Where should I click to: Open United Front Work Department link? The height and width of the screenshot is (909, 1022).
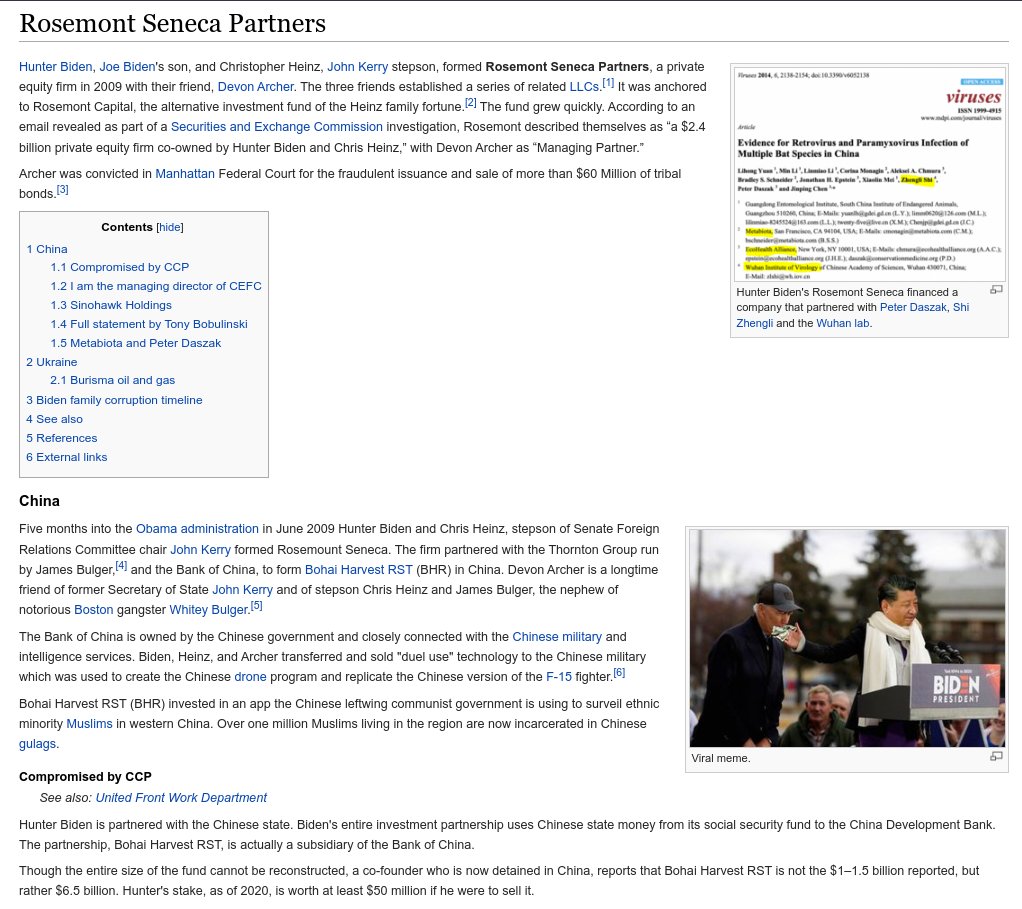181,798
